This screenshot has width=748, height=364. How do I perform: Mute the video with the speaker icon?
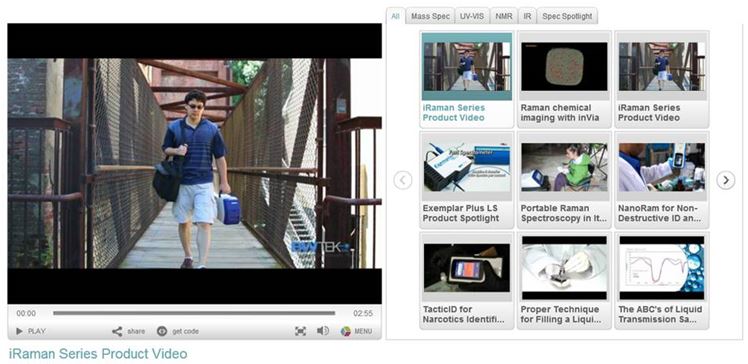(x=323, y=331)
